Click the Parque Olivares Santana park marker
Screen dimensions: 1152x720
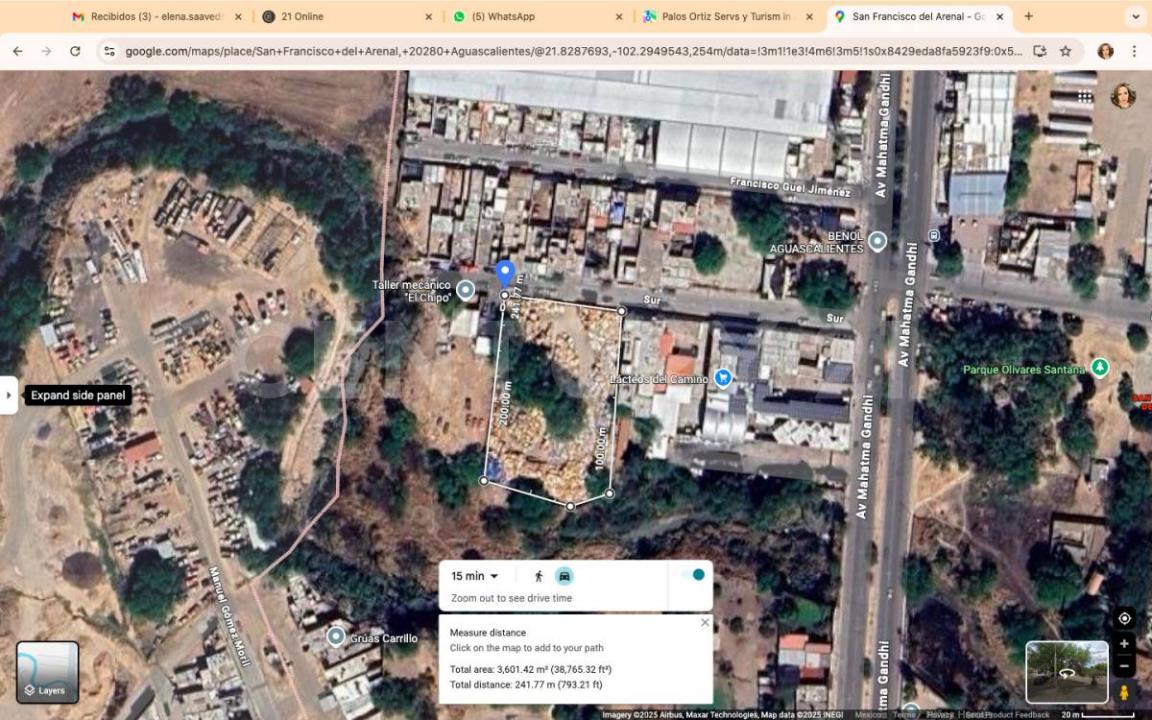point(1100,368)
